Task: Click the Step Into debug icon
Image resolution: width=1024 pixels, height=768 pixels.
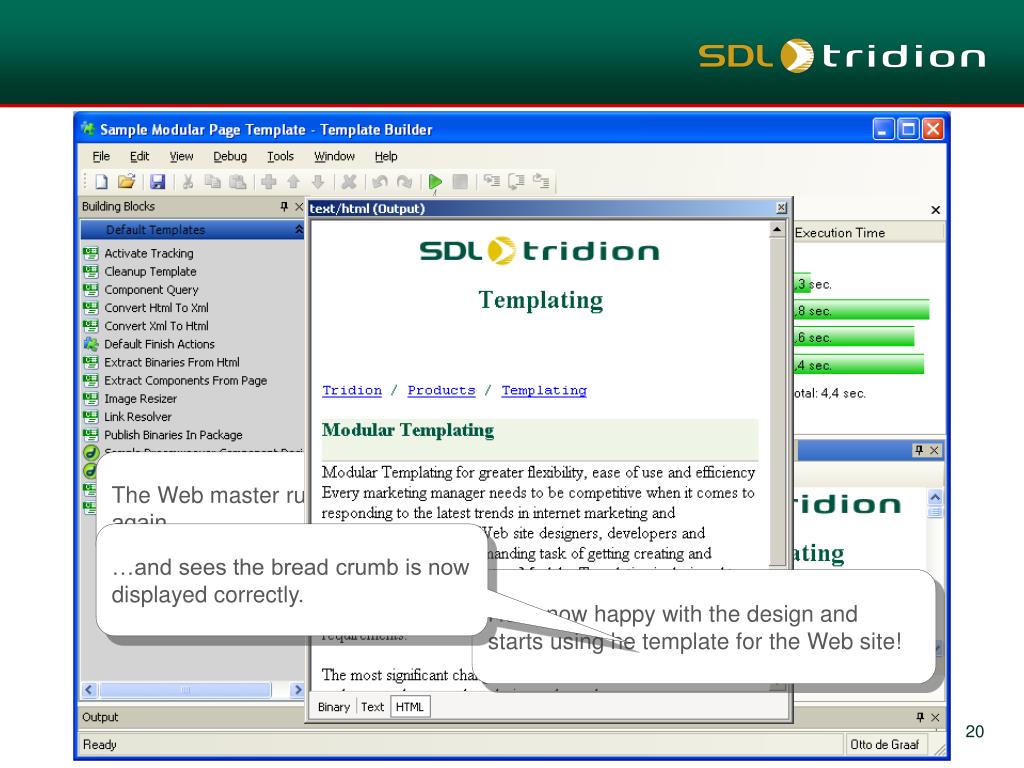Action: pos(491,182)
